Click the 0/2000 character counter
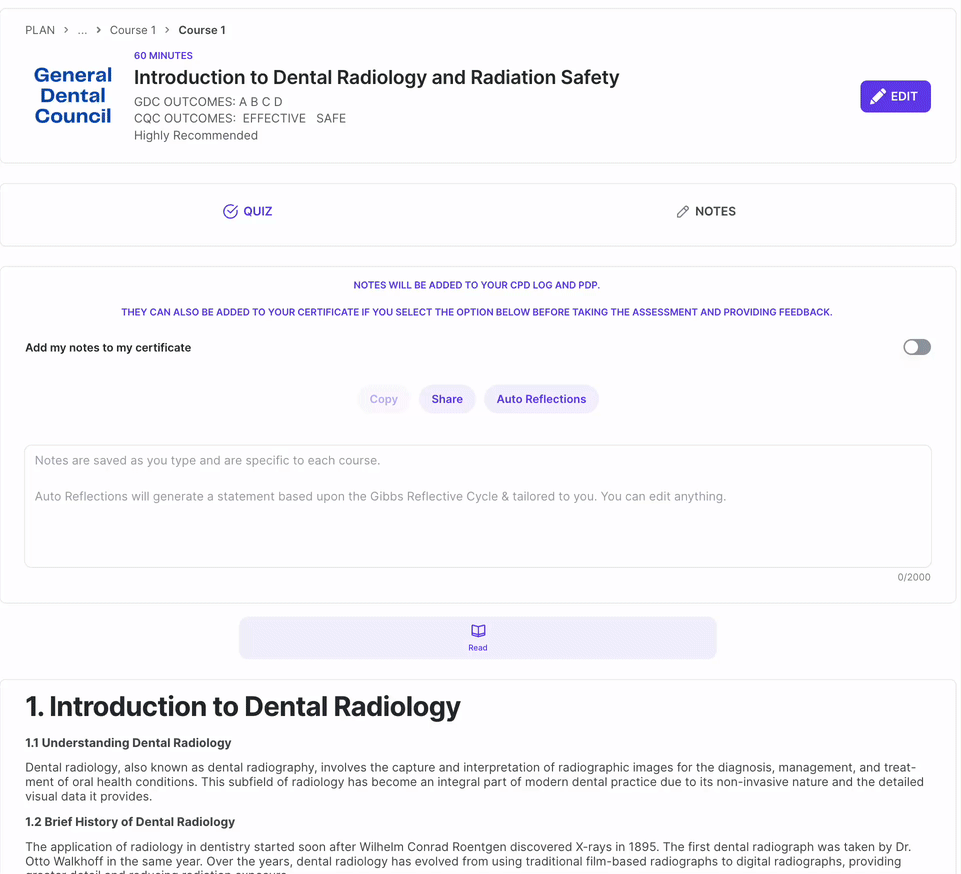The image size is (961, 874). [913, 577]
